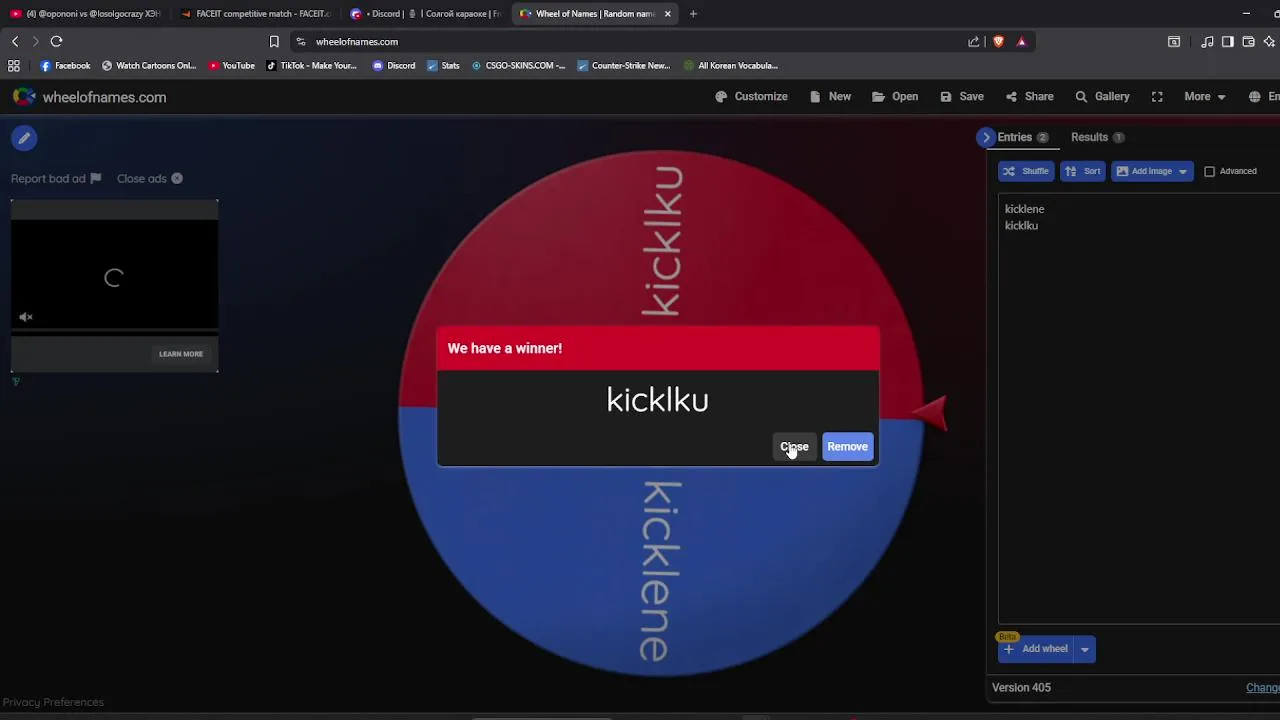Click the address bar URL
The width and height of the screenshot is (1280, 720).
tap(357, 42)
